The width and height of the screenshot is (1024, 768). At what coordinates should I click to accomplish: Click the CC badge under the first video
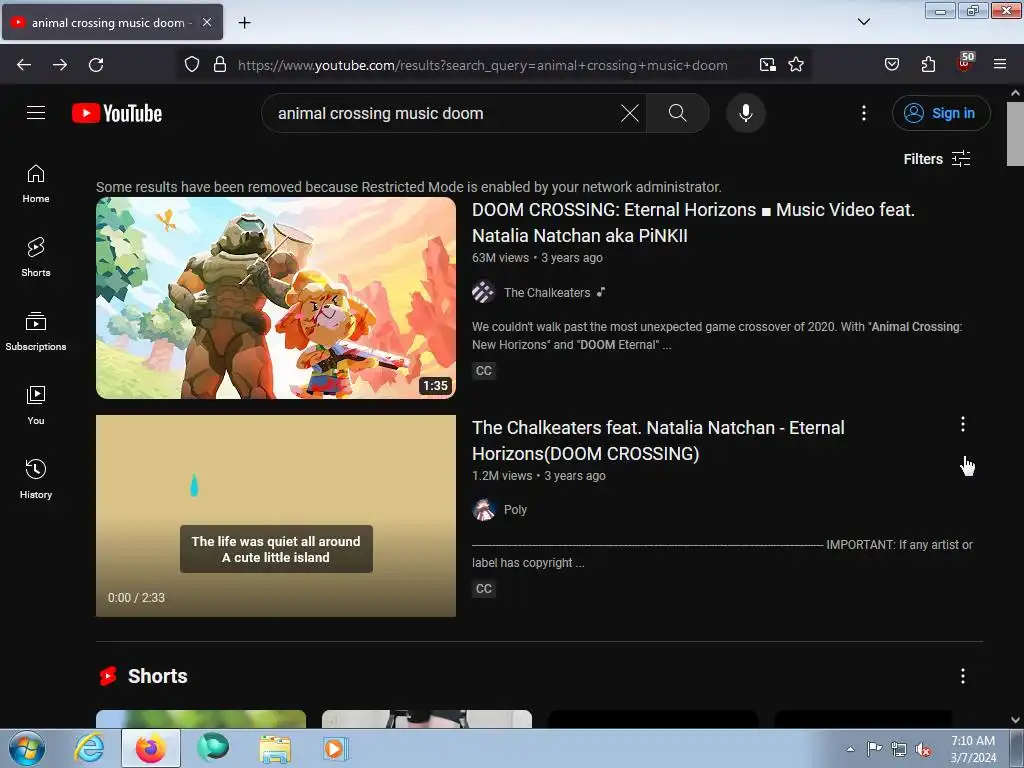483,371
